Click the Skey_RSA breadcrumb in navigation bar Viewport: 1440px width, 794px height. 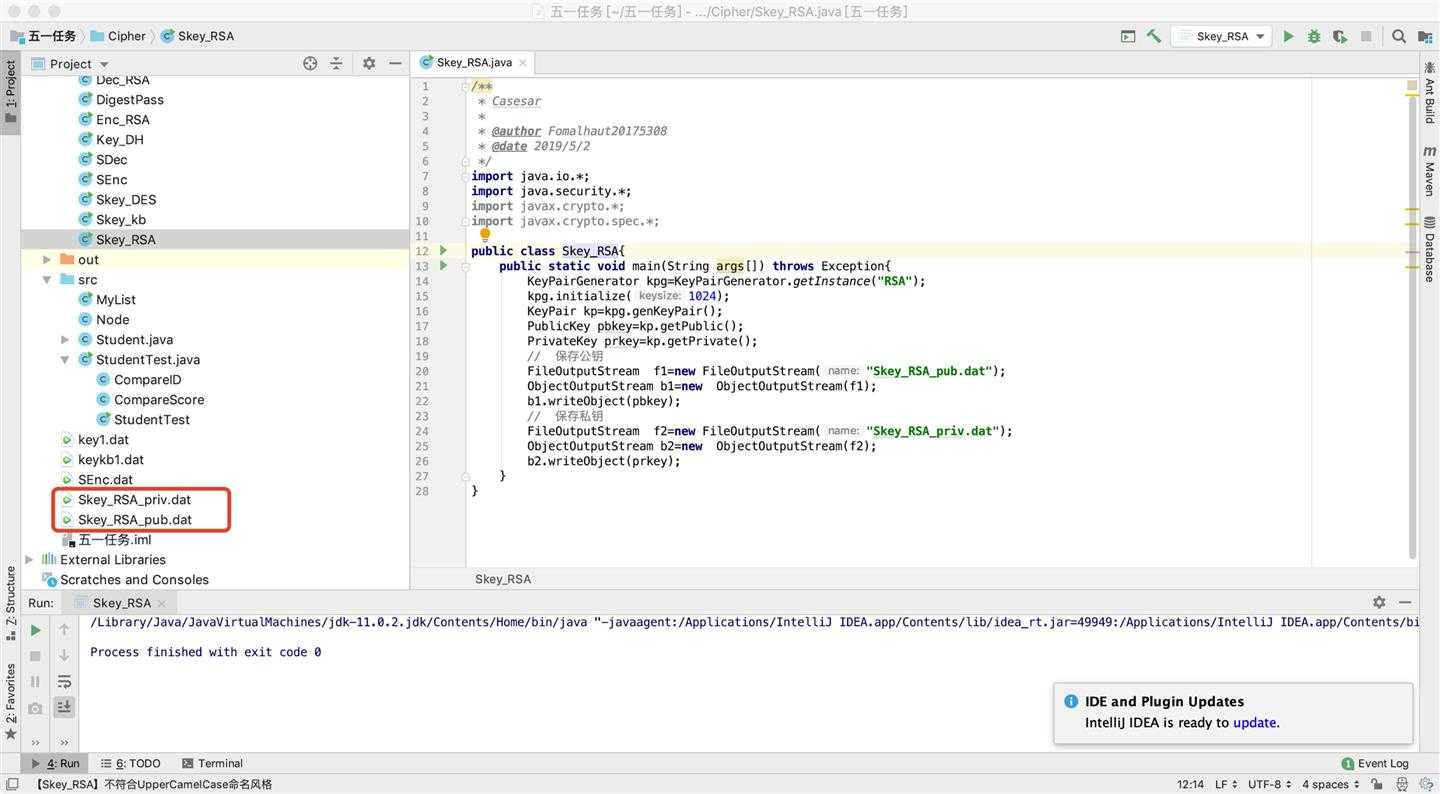(196, 36)
